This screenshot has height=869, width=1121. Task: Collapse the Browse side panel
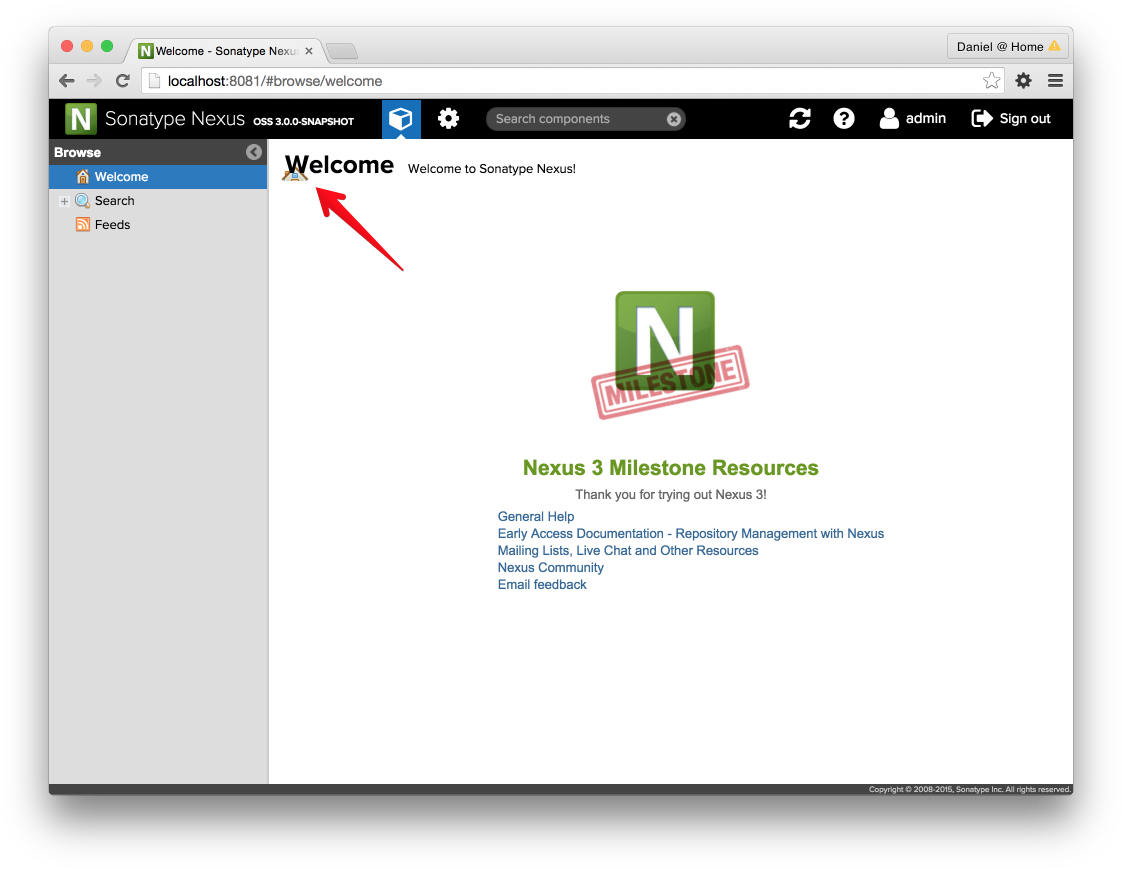254,152
